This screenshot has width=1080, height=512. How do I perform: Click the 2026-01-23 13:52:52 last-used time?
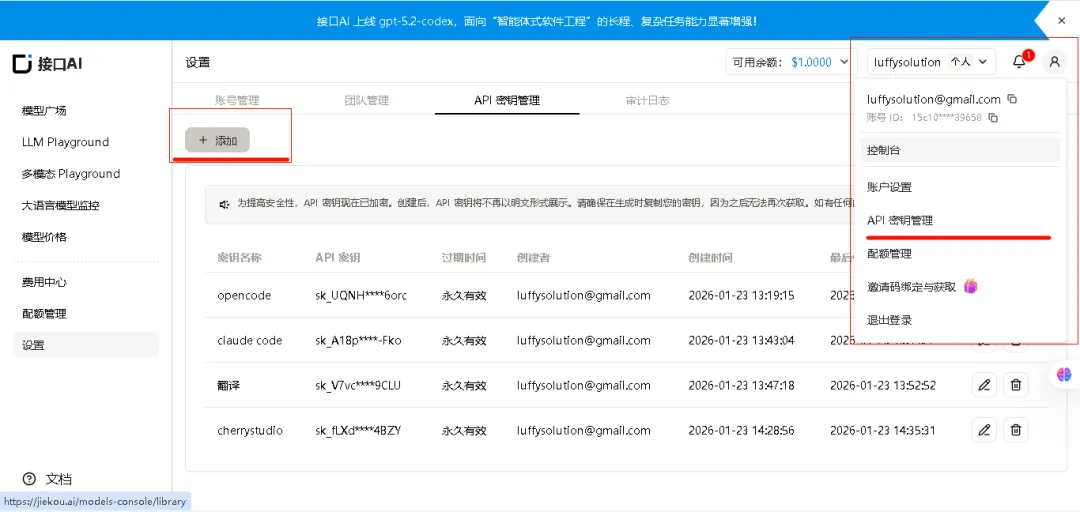[883, 385]
